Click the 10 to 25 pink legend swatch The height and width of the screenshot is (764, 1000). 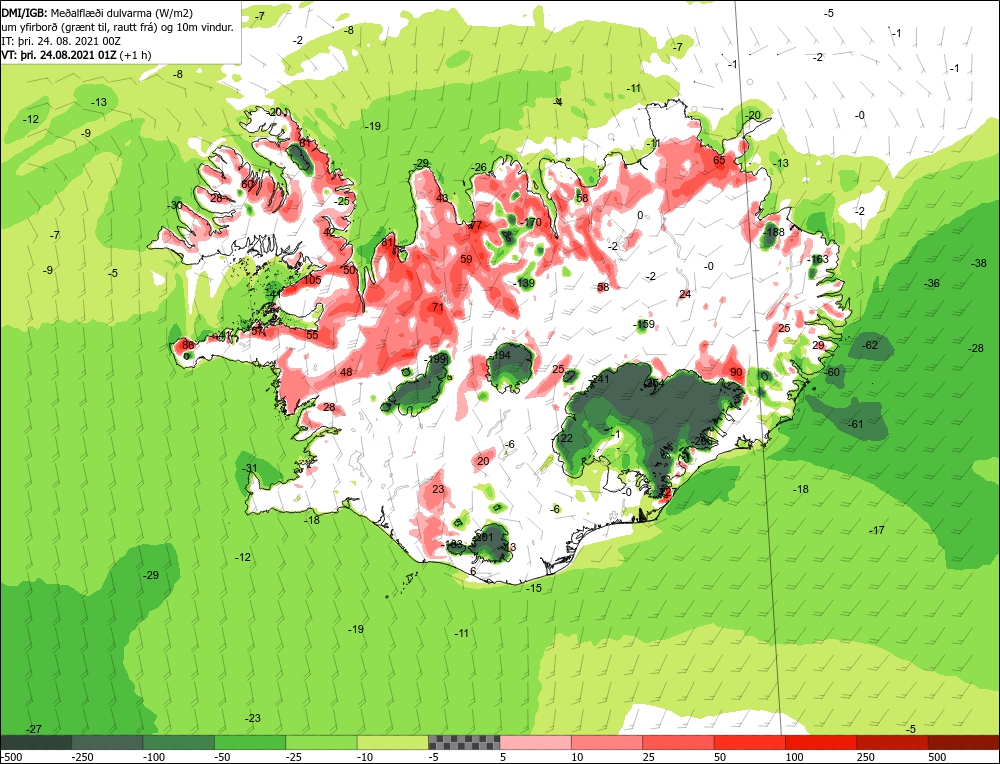point(607,742)
